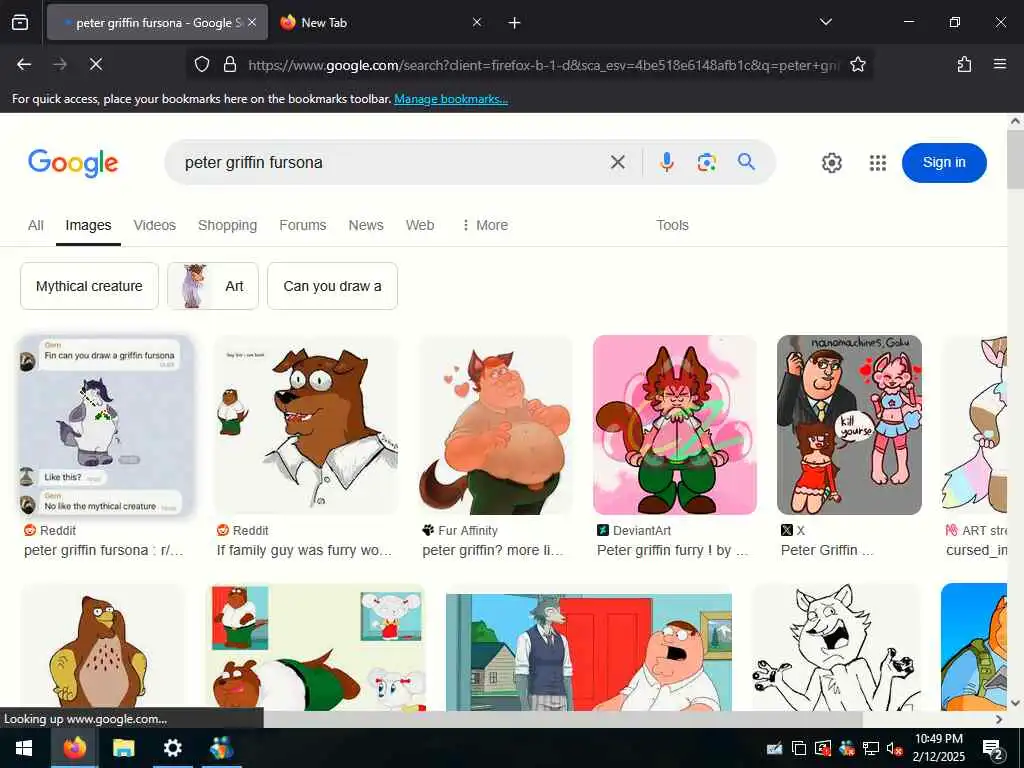Switch to the Forums tab
Image resolution: width=1024 pixels, height=768 pixels.
click(x=302, y=225)
